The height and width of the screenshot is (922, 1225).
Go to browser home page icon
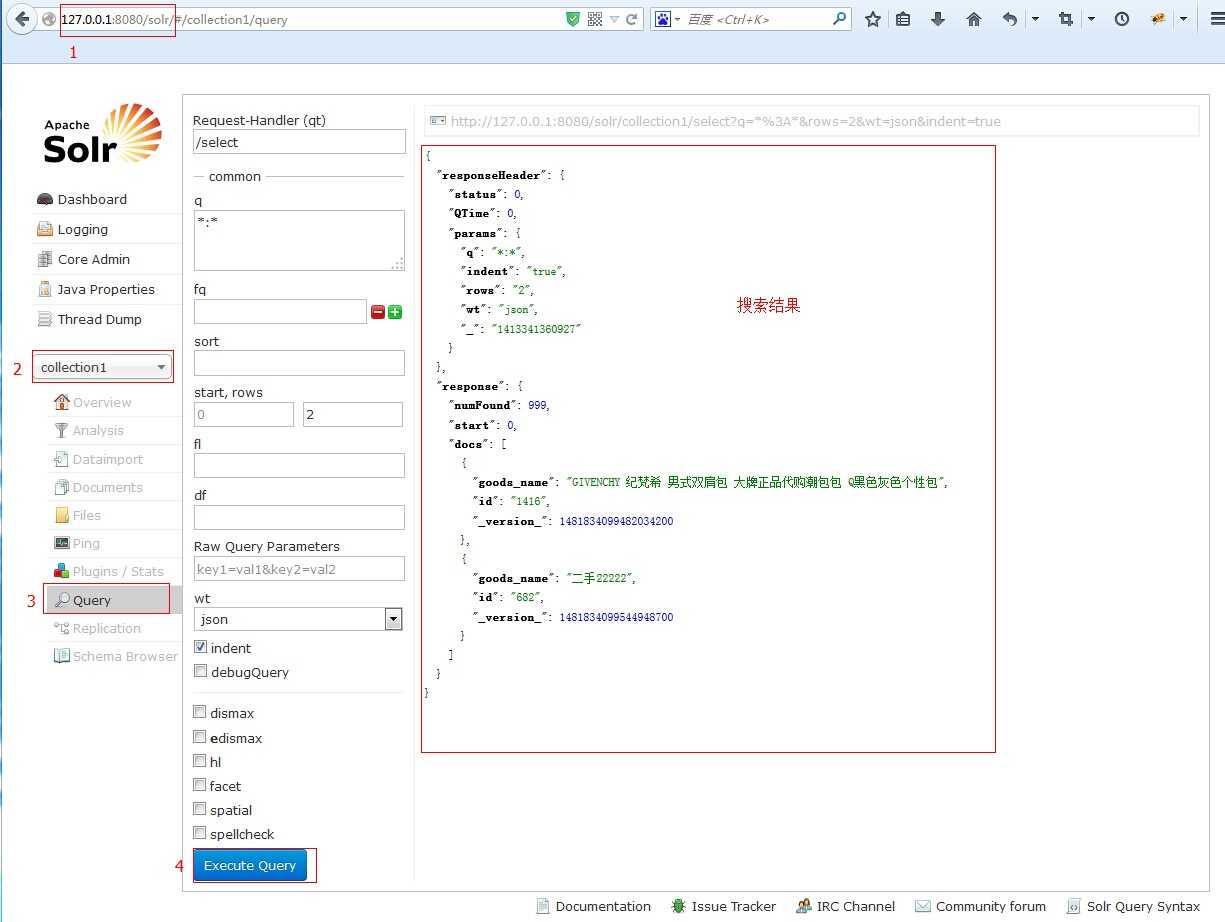click(973, 19)
